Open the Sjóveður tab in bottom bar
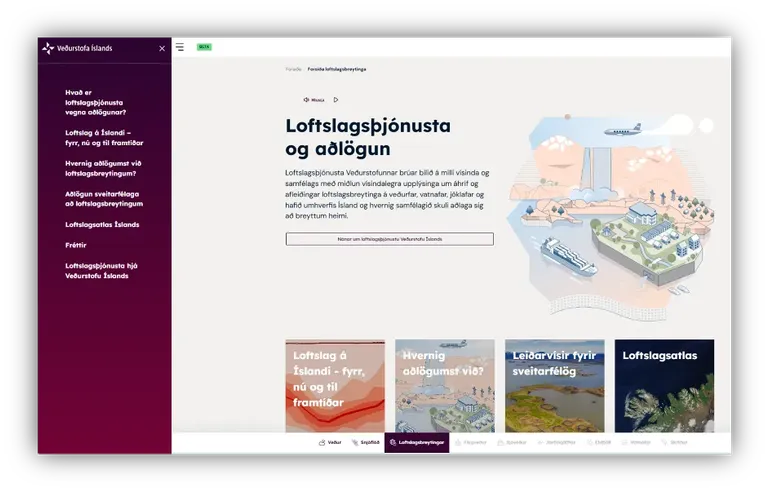 (512, 443)
